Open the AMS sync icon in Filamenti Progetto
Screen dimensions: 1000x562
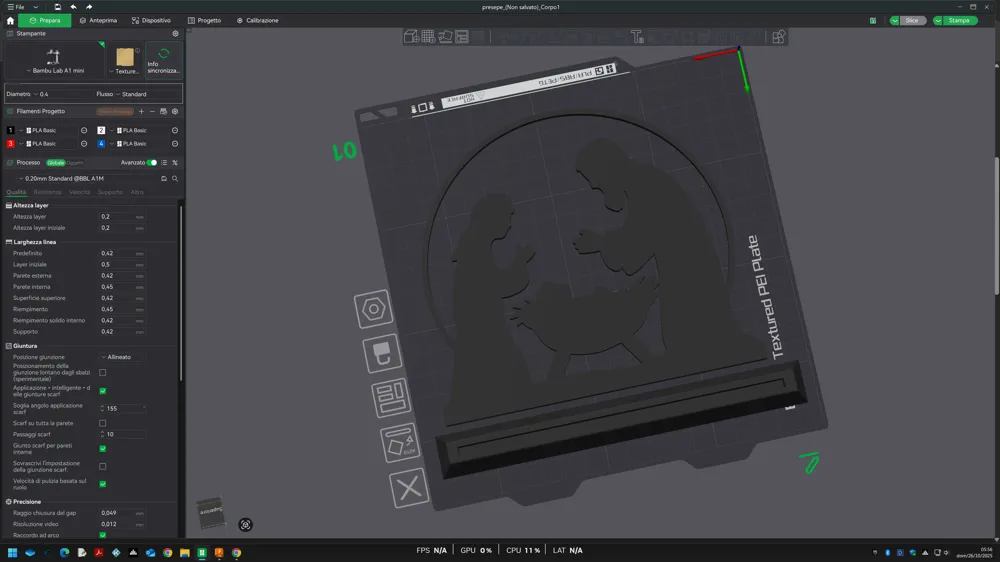(x=163, y=111)
